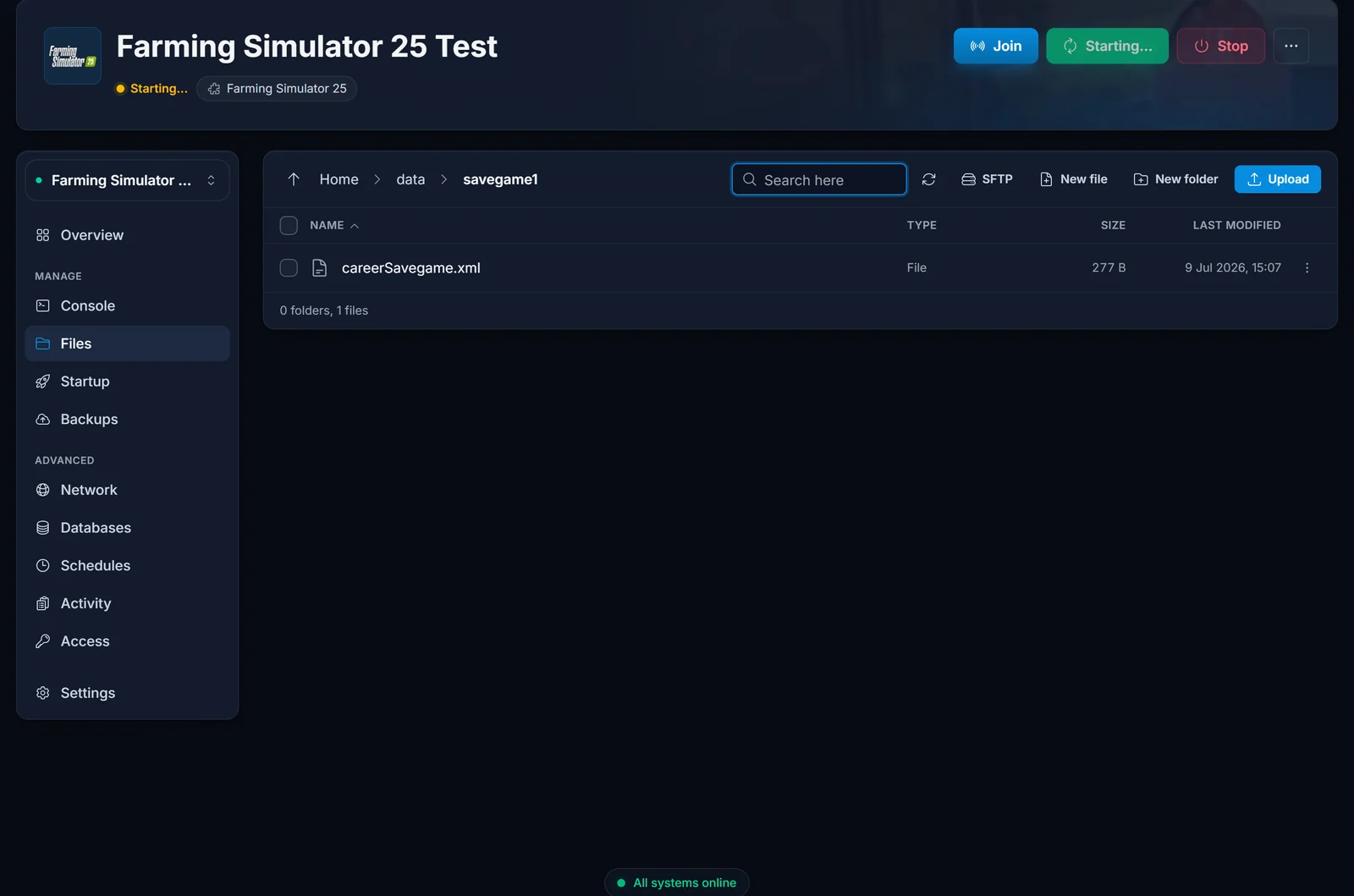Focus the Search here field
This screenshot has width=1354, height=896.
[x=819, y=179]
